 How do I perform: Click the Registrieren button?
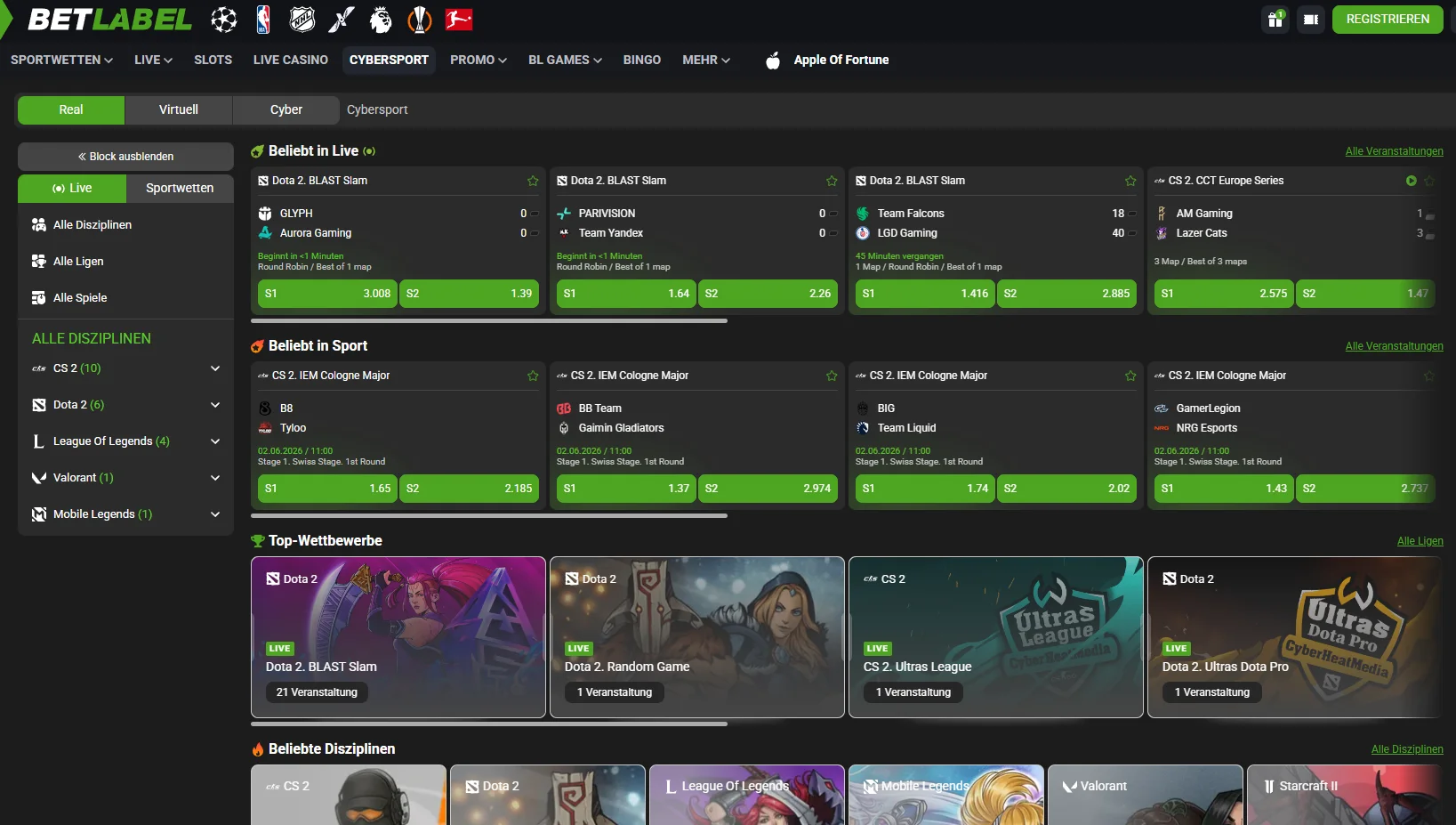click(1388, 20)
